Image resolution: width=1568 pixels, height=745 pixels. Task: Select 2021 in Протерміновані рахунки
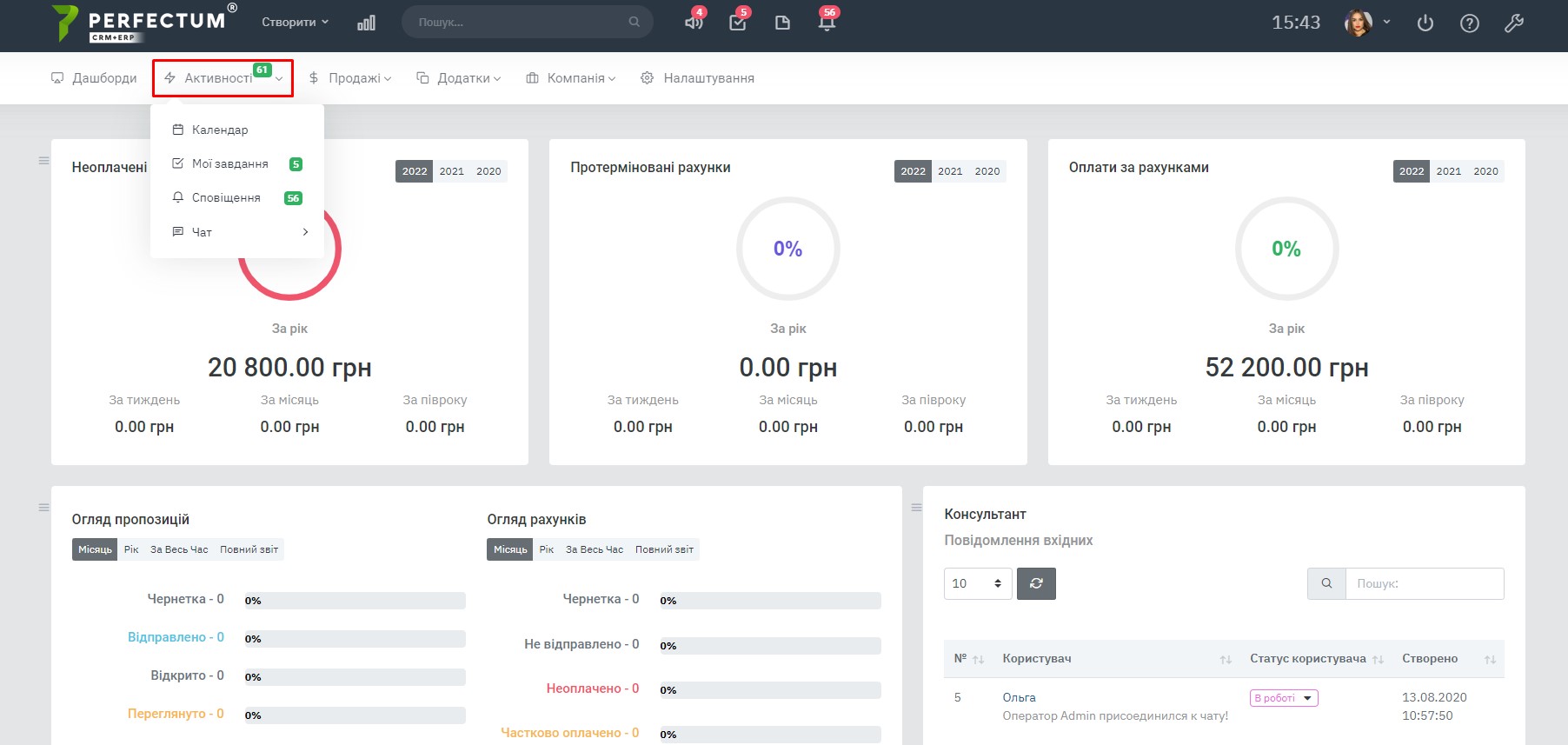click(x=950, y=171)
